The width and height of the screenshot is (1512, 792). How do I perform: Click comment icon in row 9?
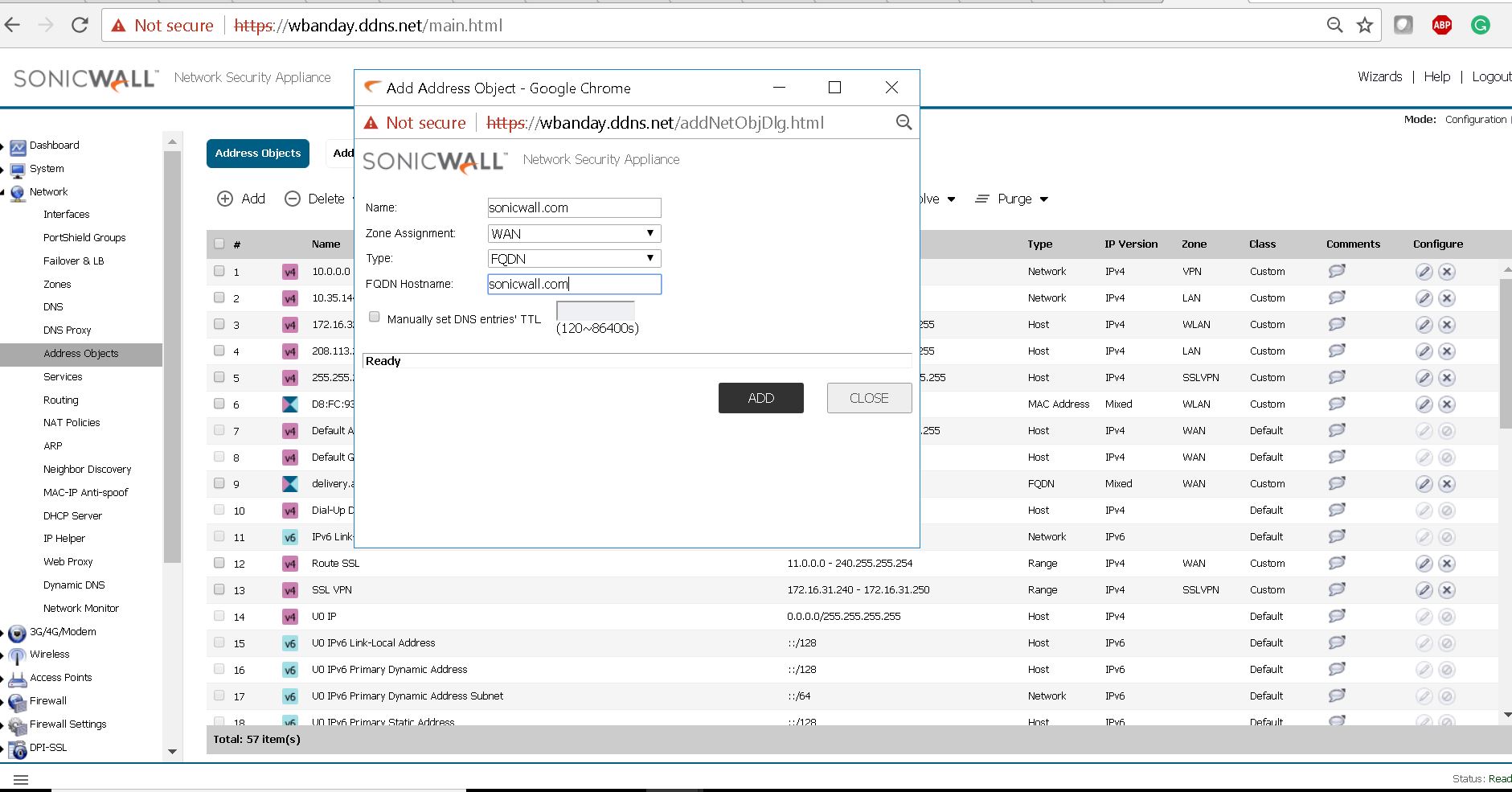click(1337, 483)
